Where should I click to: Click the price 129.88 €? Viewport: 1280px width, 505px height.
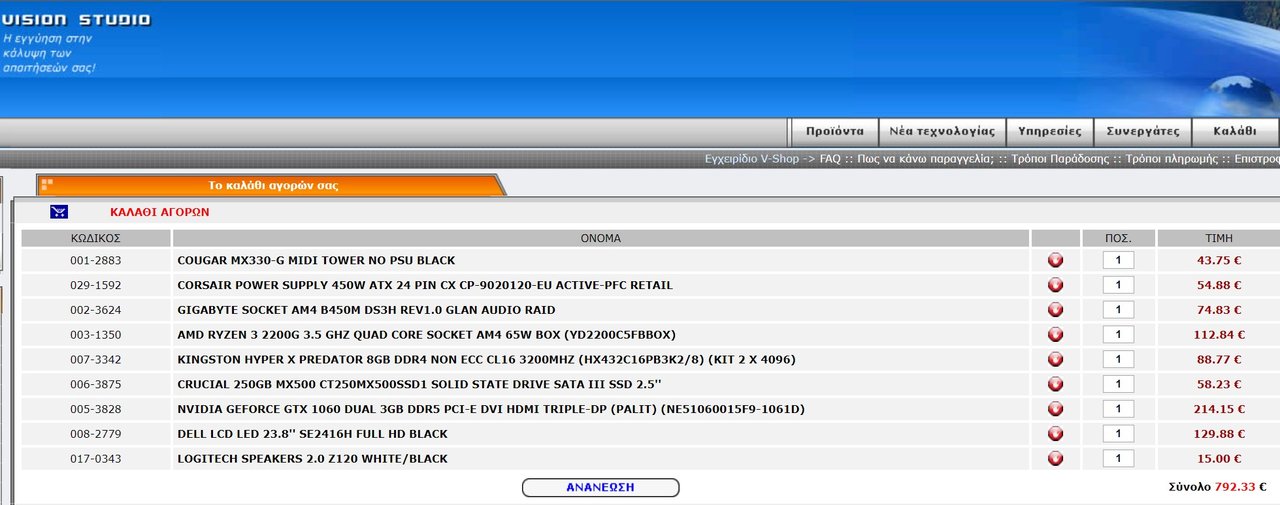[x=1217, y=434]
